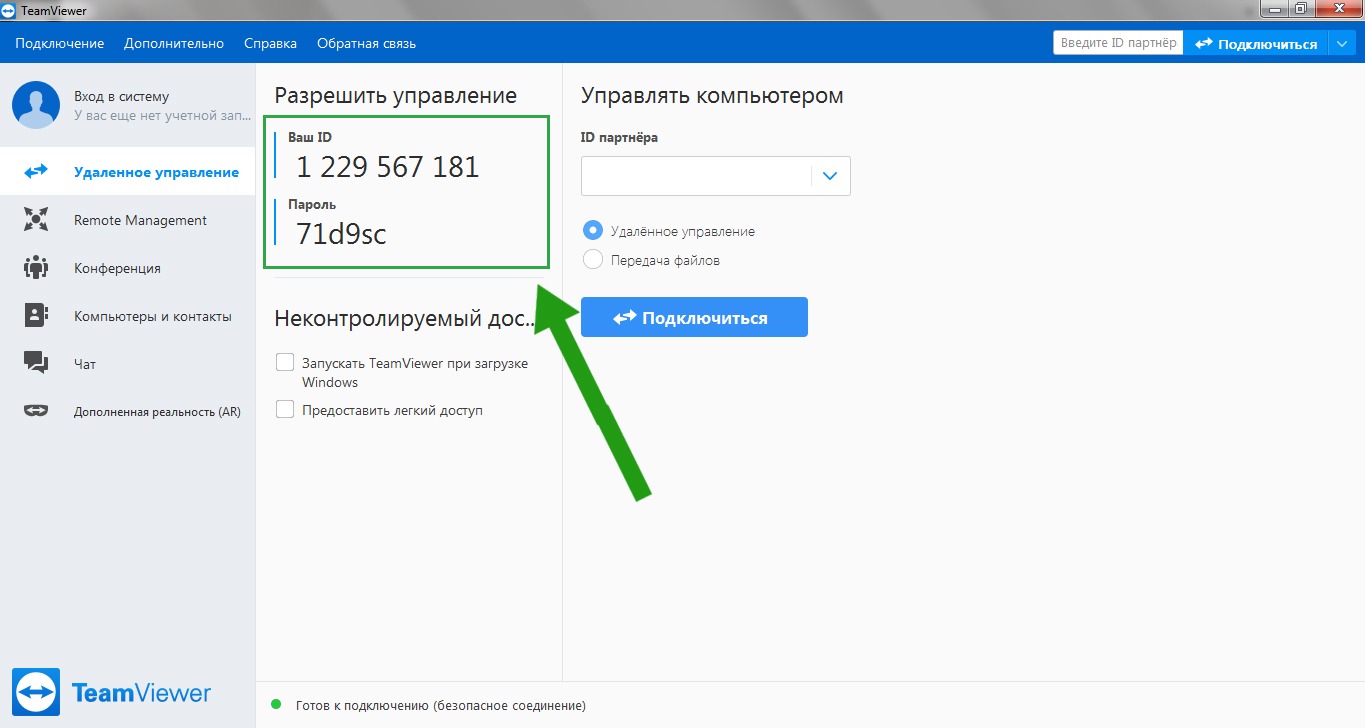Enable Запускать TeamViewer при загрузке Windows checkbox
This screenshot has width=1365, height=728.
[285, 362]
